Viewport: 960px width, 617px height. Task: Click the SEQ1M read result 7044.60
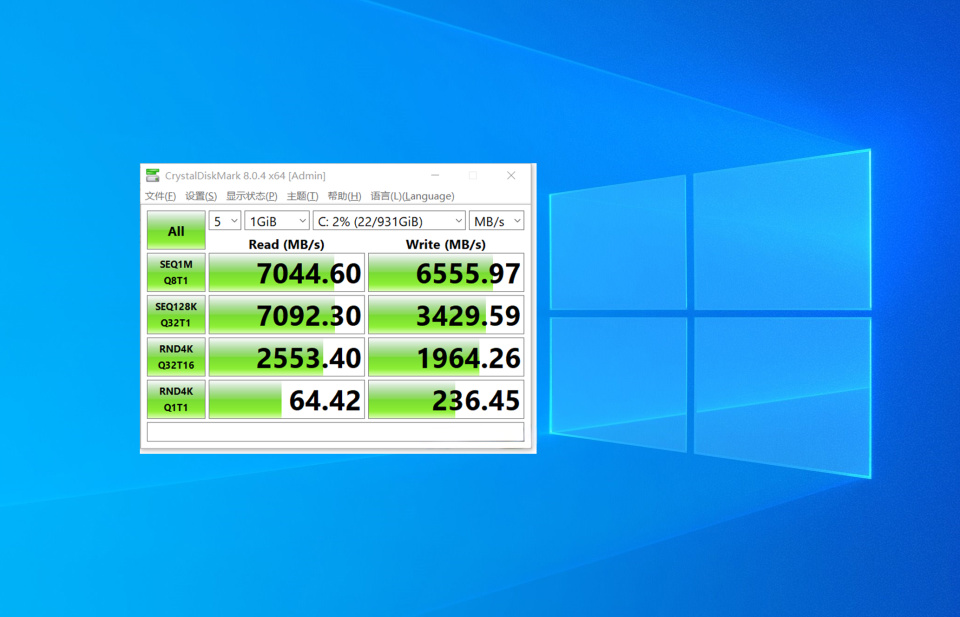pos(287,272)
